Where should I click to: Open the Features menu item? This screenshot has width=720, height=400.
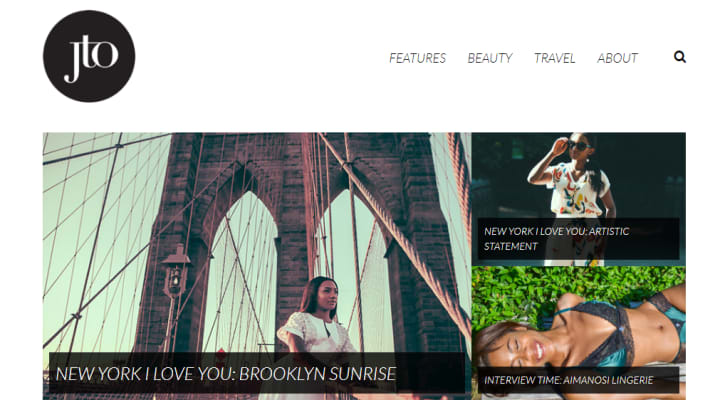click(417, 58)
